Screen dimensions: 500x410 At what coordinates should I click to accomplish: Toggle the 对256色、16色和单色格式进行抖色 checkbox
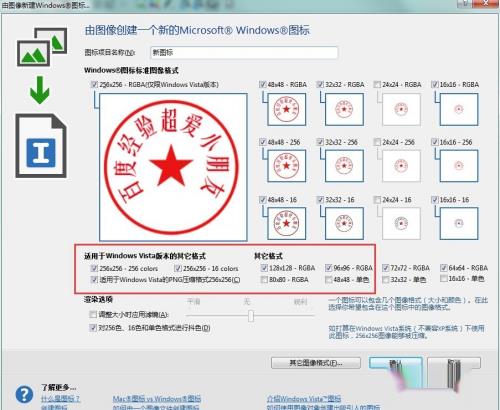point(93,328)
